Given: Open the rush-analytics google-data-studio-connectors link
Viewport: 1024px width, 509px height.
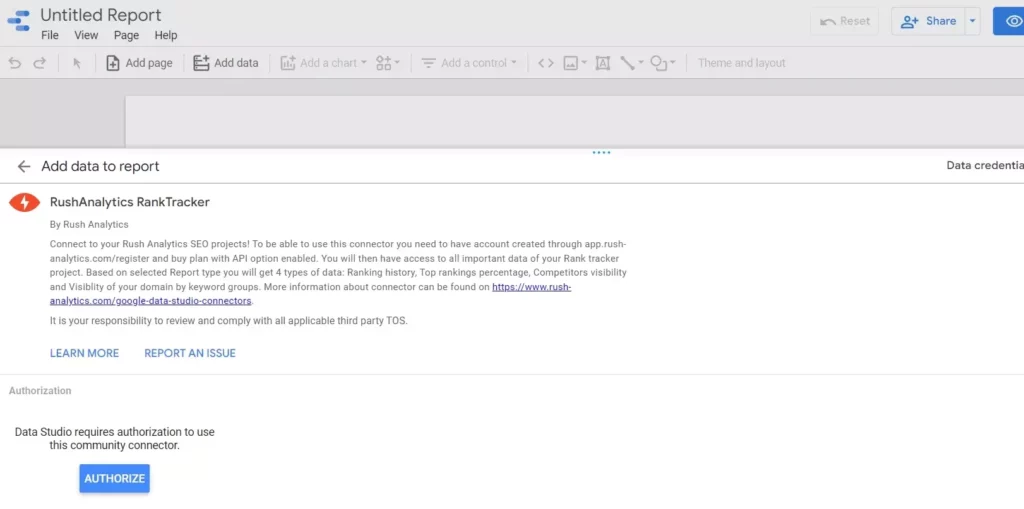Looking at the screenshot, I should (310, 294).
